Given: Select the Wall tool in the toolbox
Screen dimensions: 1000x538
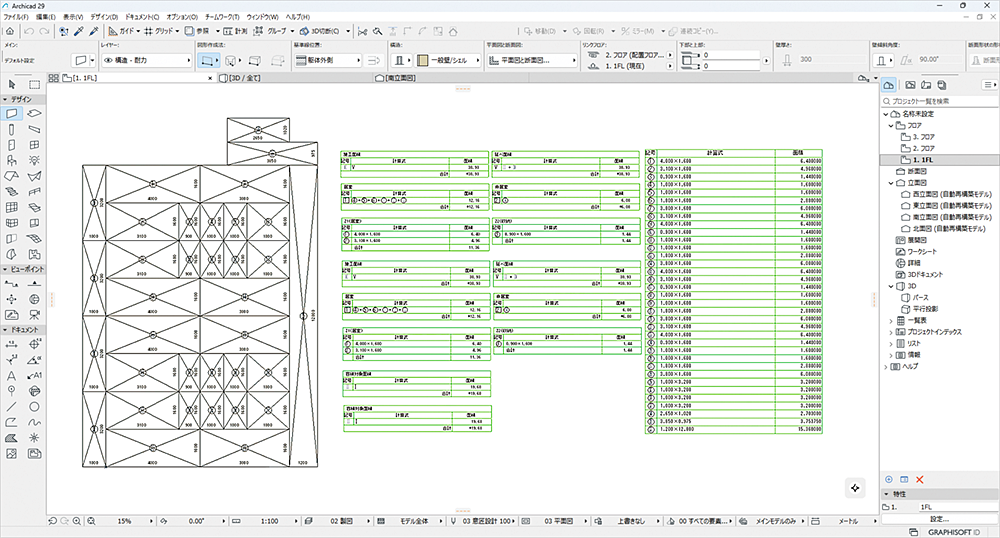Looking at the screenshot, I should pyautogui.click(x=12, y=115).
